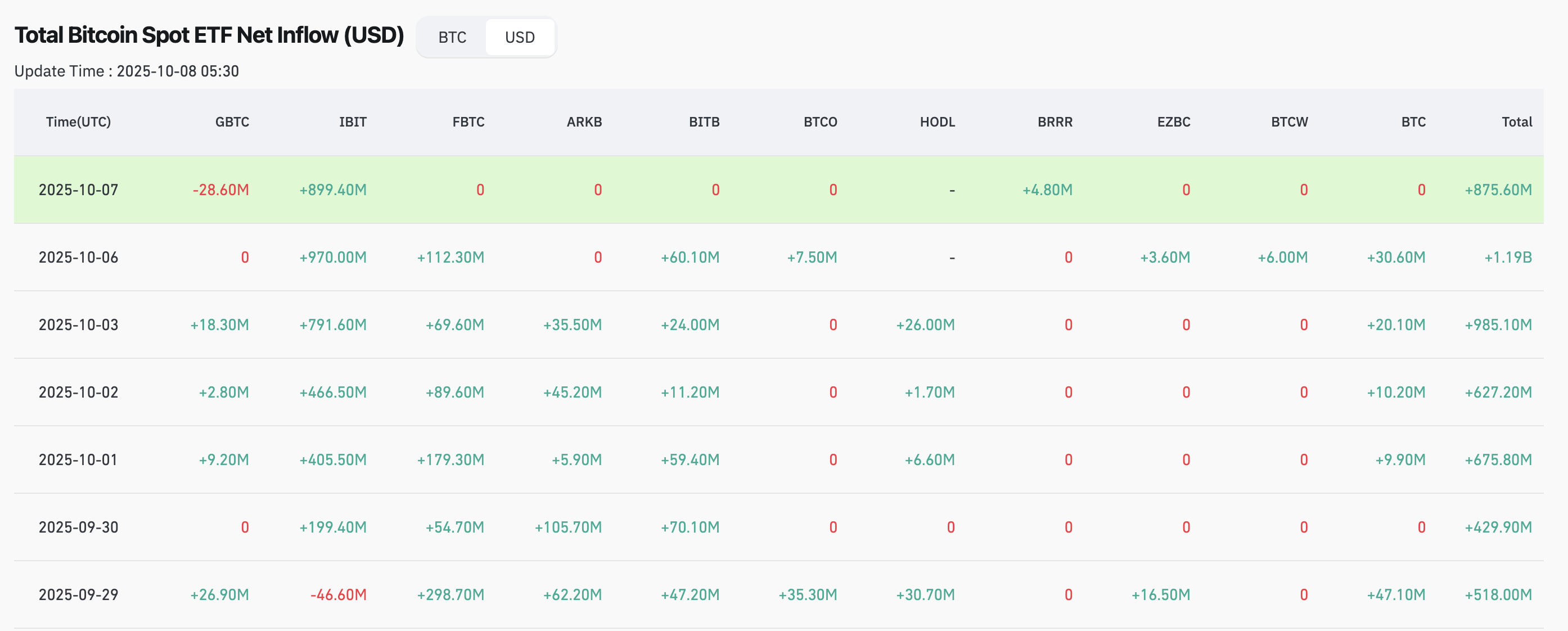Click the +1.19B total value
The width and height of the screenshot is (1568, 631).
1508,258
